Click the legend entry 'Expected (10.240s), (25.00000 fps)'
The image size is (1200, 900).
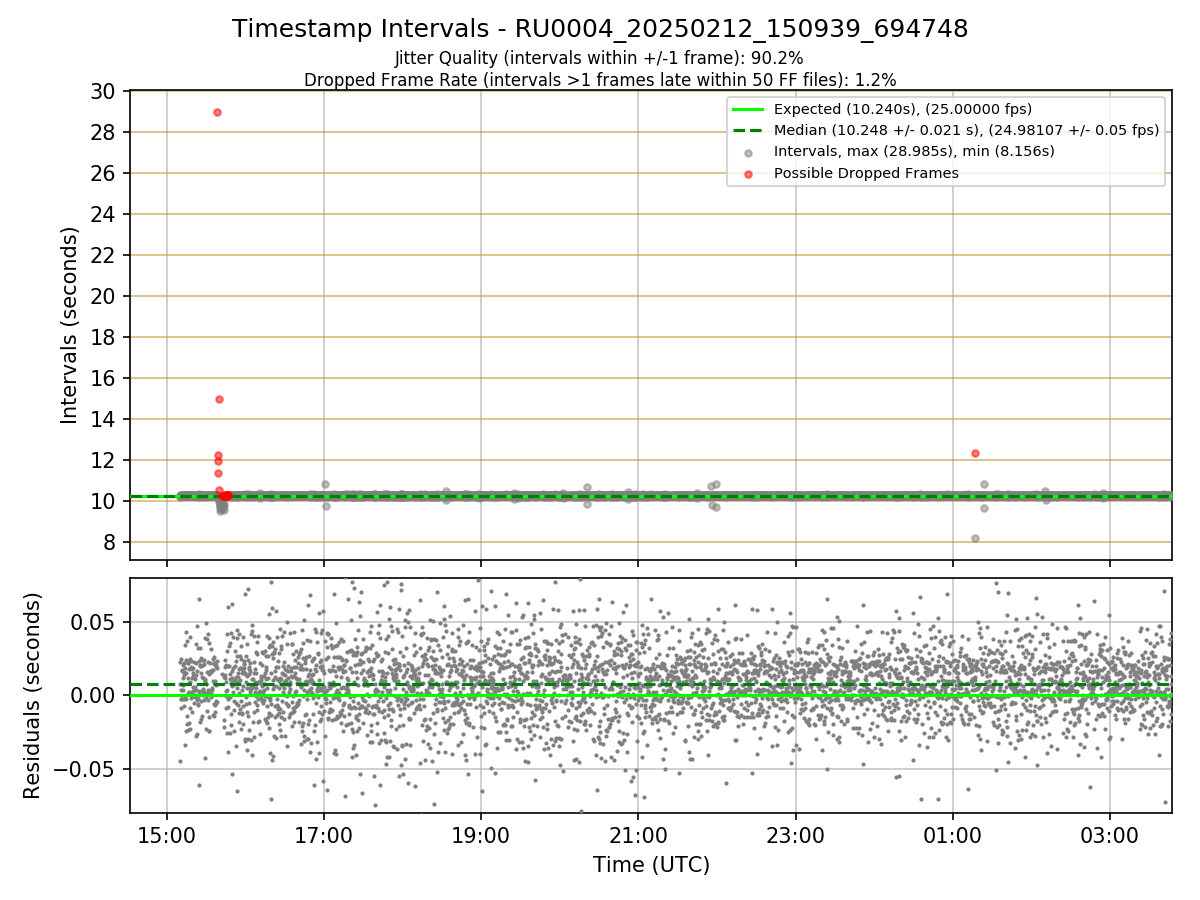coord(903,109)
